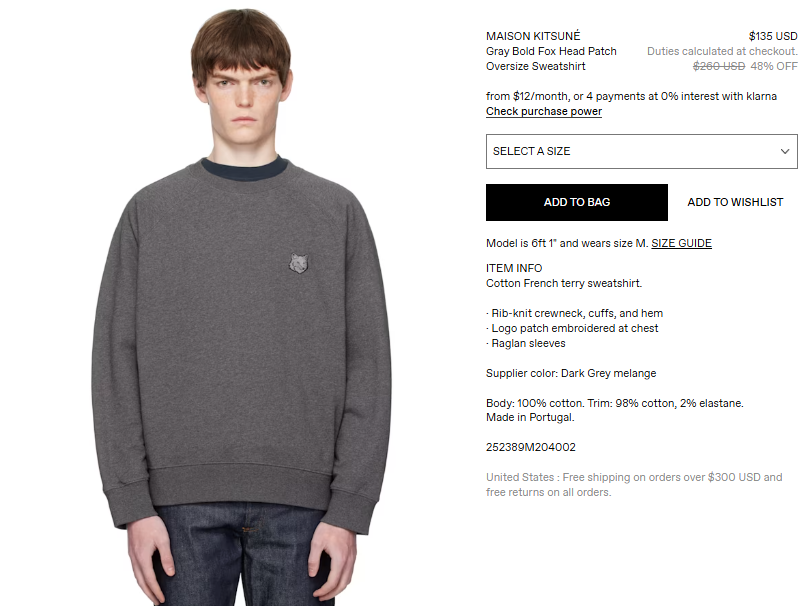Click Check purchase power link

point(544,111)
